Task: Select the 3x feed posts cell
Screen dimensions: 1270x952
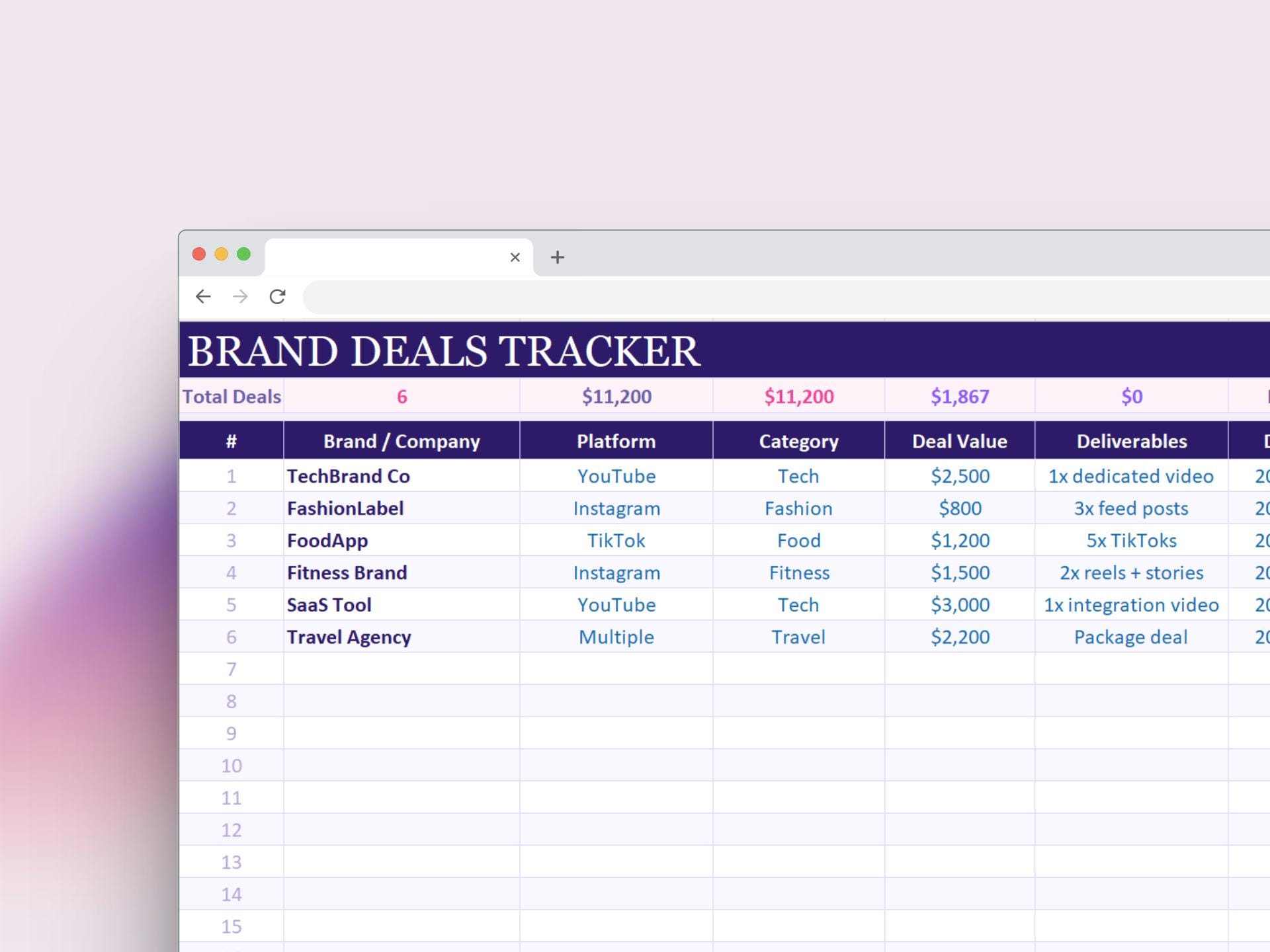Action: click(x=1132, y=508)
